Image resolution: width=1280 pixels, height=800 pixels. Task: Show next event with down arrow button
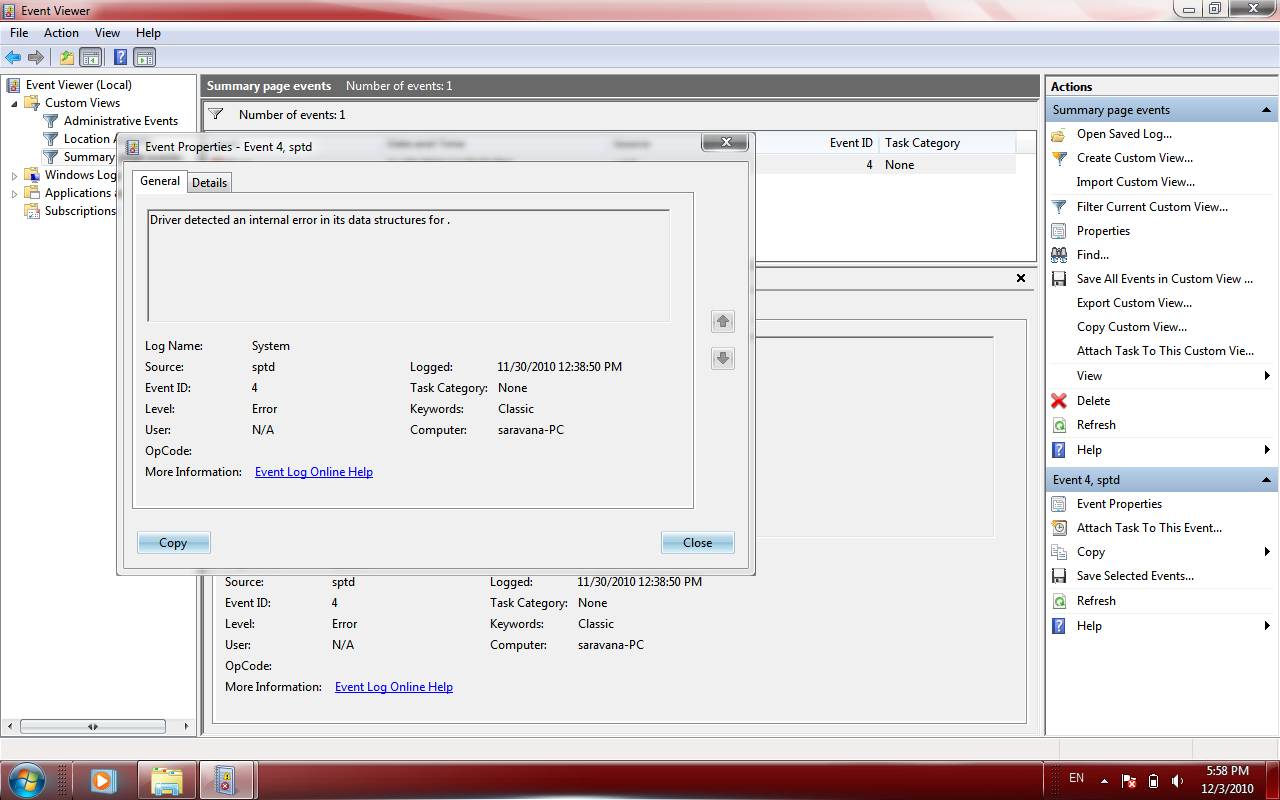click(723, 358)
